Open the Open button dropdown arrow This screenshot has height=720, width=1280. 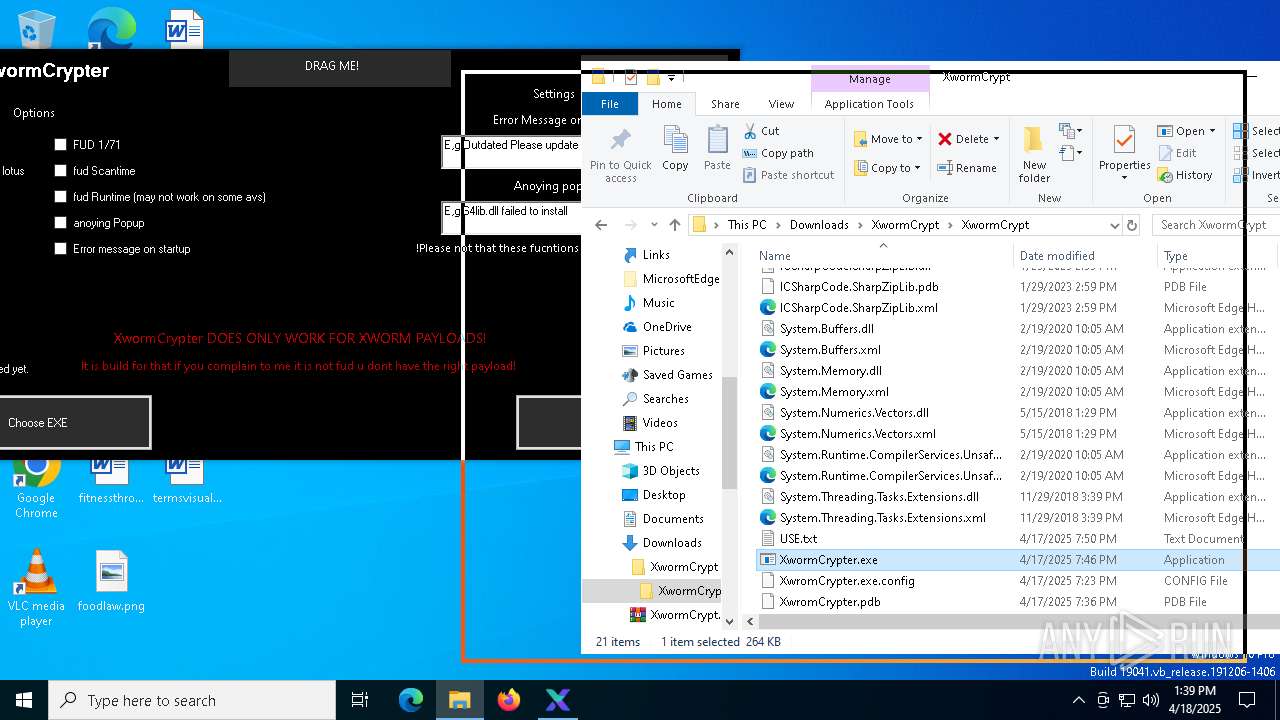tap(1212, 131)
